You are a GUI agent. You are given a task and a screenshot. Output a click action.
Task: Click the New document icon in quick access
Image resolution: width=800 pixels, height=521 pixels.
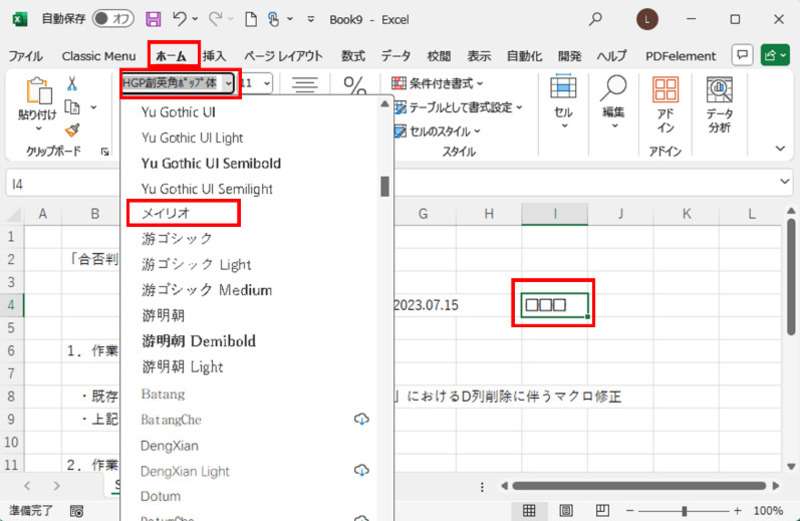(251, 19)
